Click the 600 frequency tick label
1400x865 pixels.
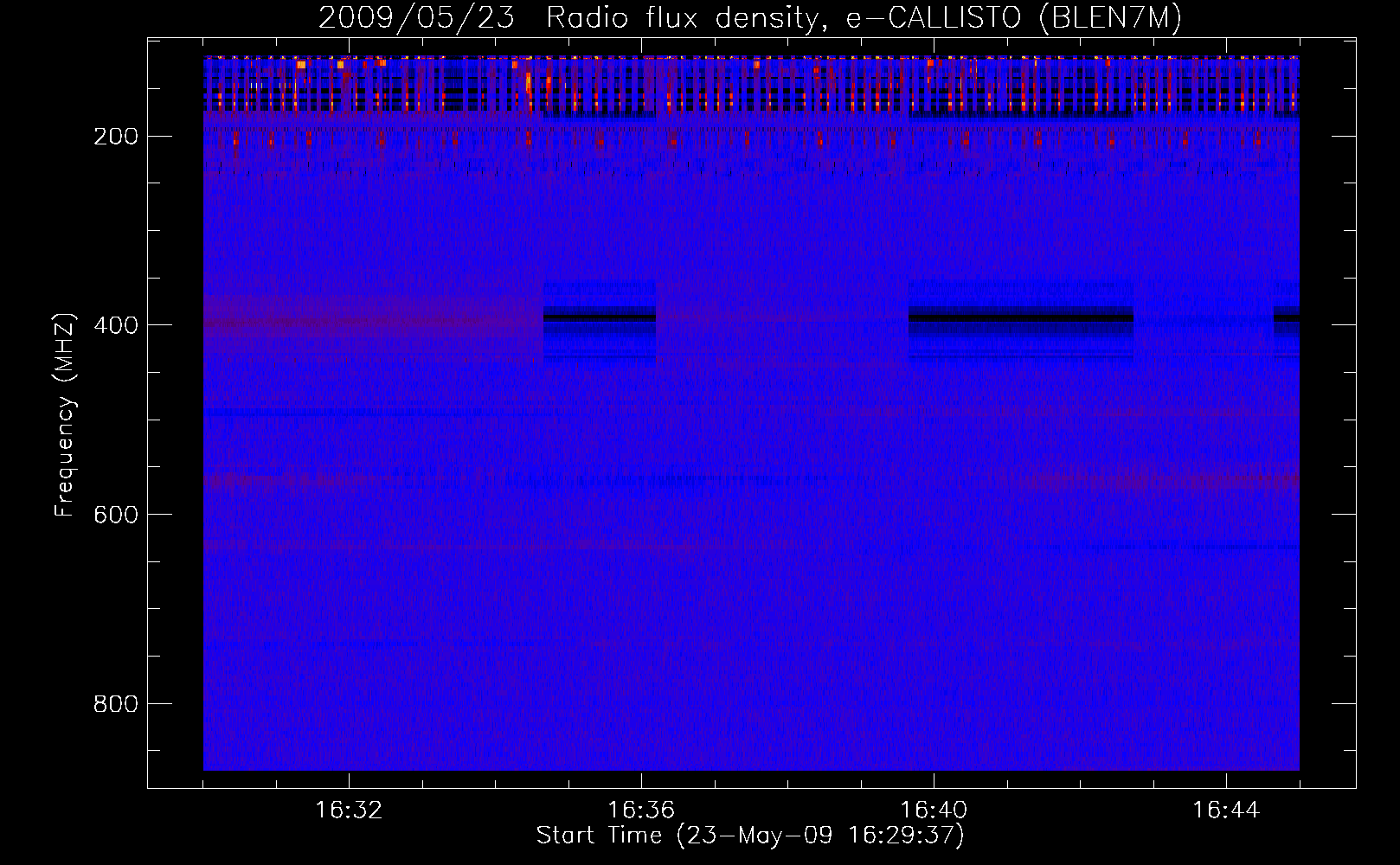pos(116,515)
